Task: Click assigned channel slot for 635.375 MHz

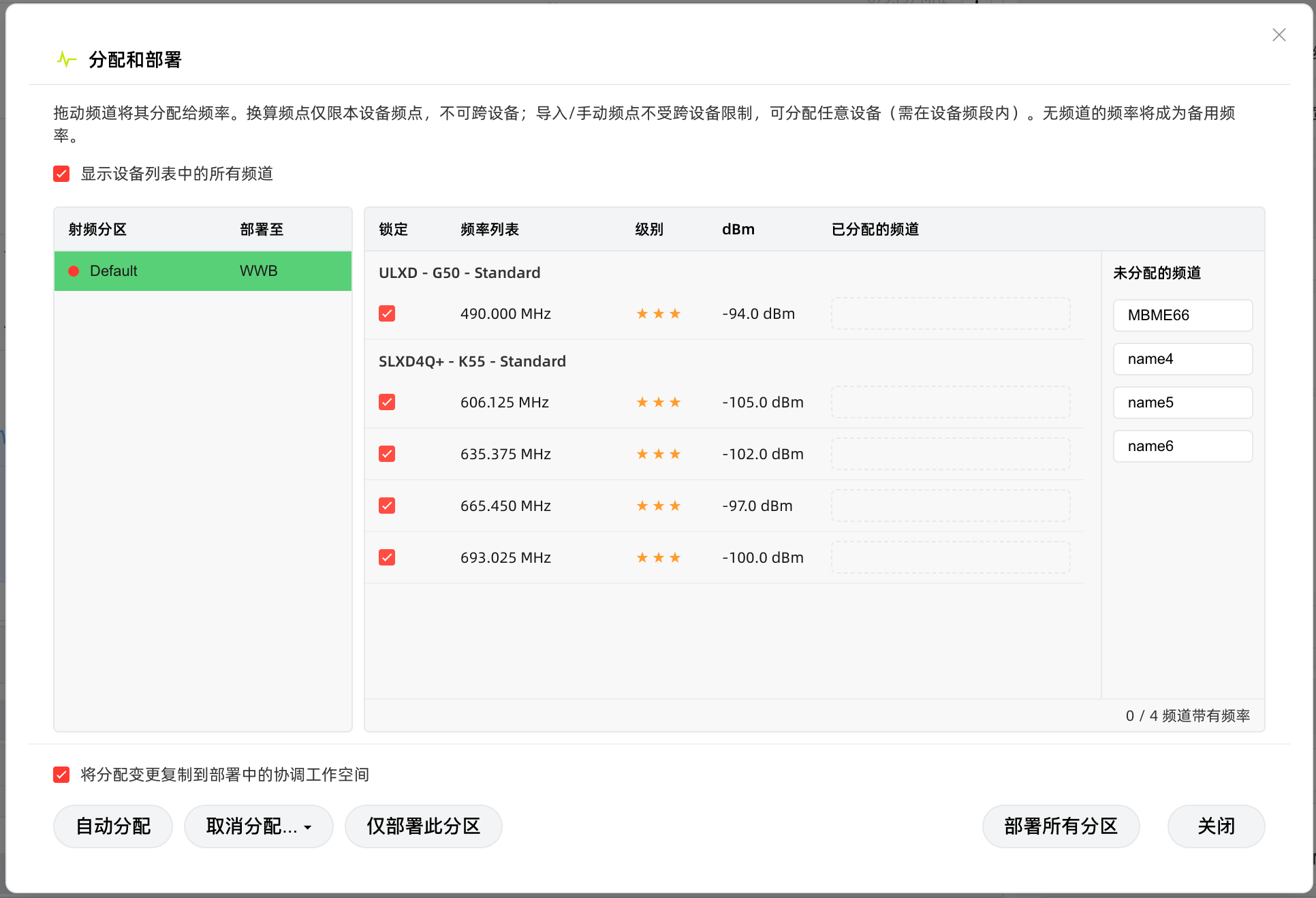Action: (x=951, y=454)
